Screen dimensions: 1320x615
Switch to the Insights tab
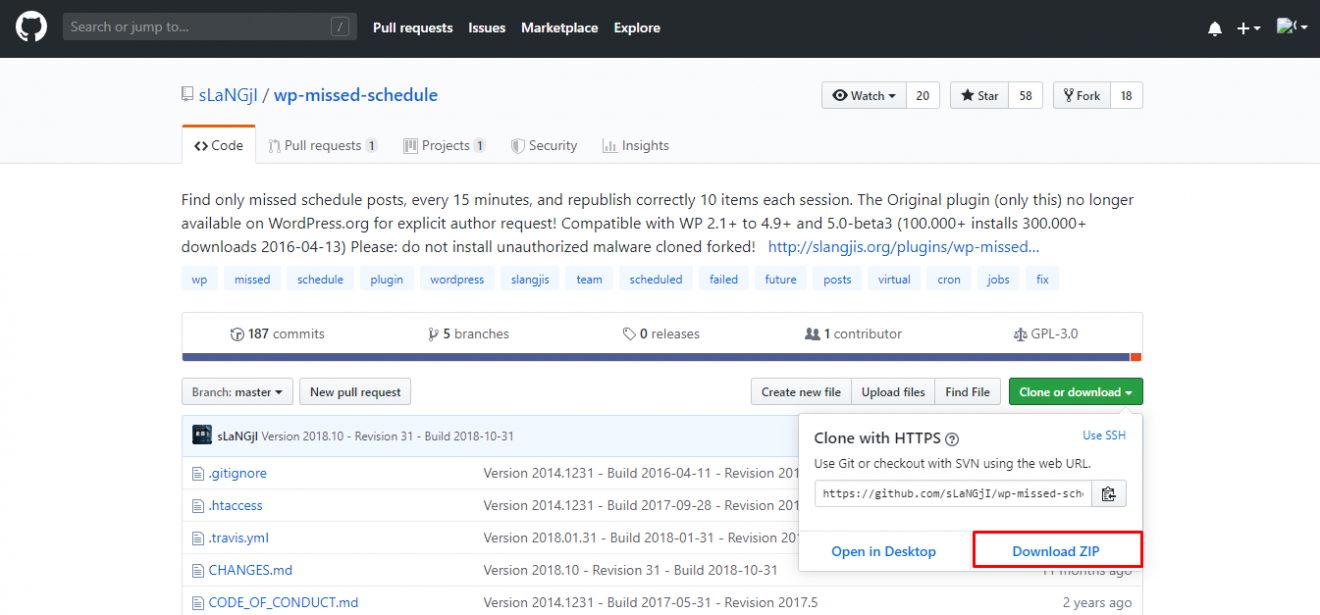tap(636, 145)
